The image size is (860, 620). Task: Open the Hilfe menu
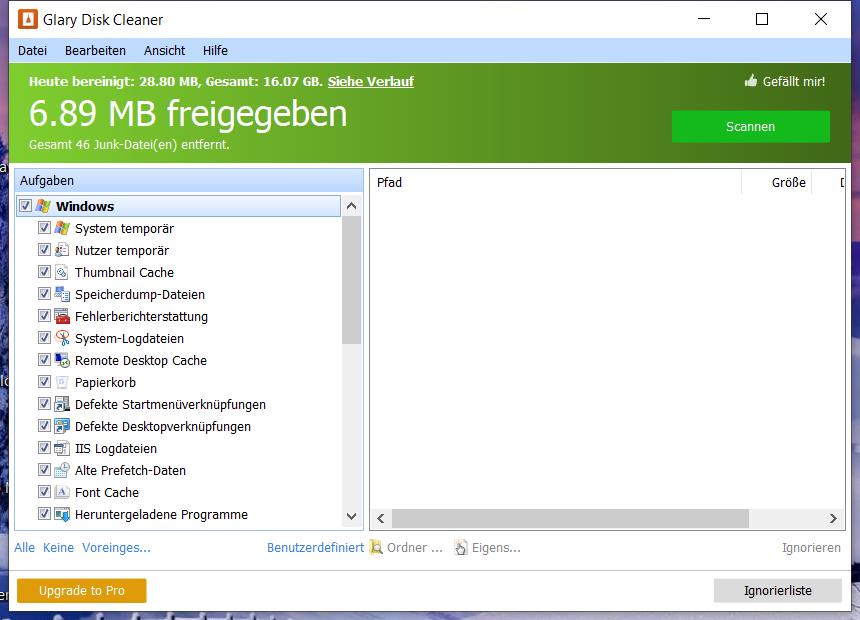[x=215, y=50]
